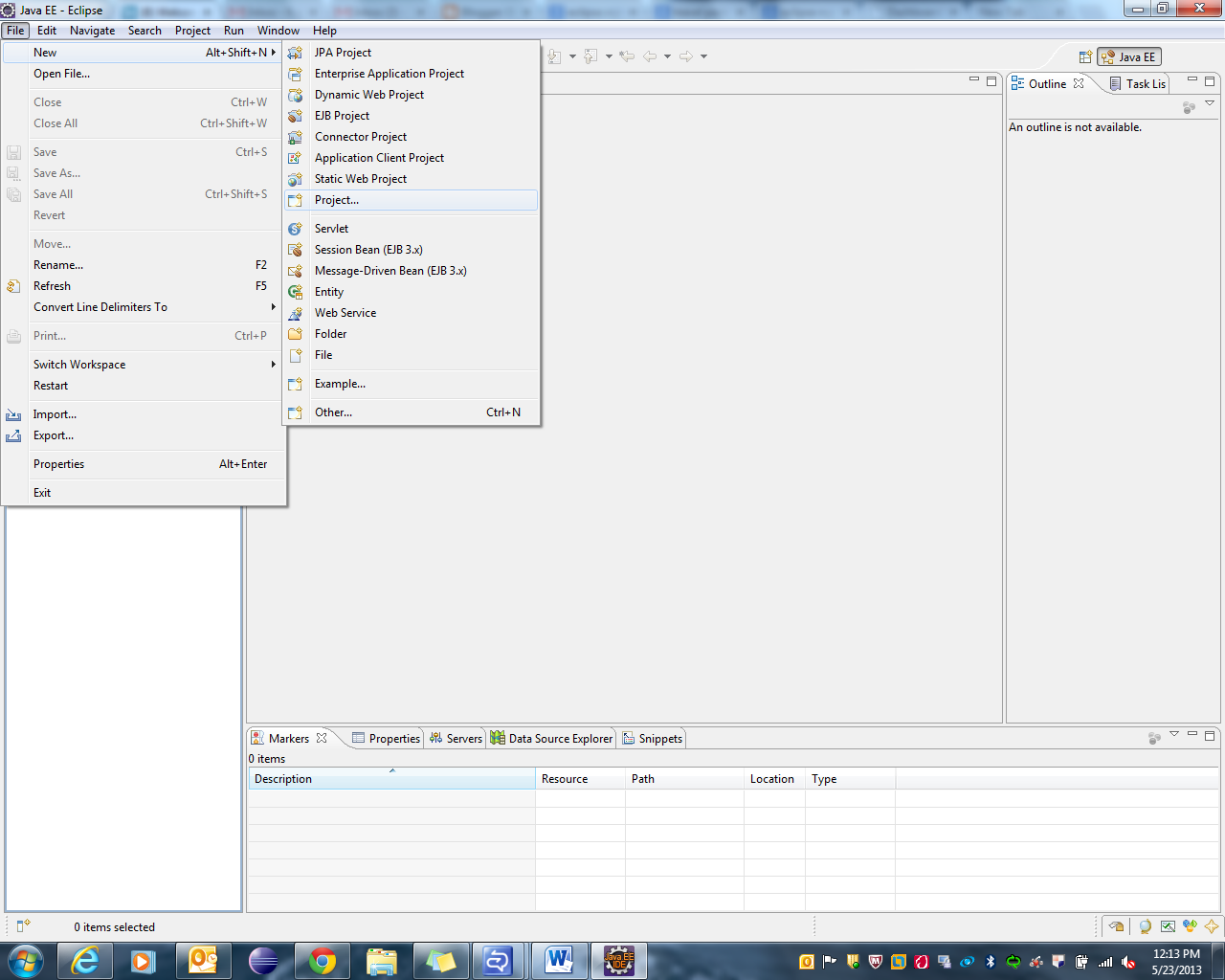The width and height of the screenshot is (1225, 980).
Task: Click the hand-shaped icon in the status bar
Action: [1117, 925]
